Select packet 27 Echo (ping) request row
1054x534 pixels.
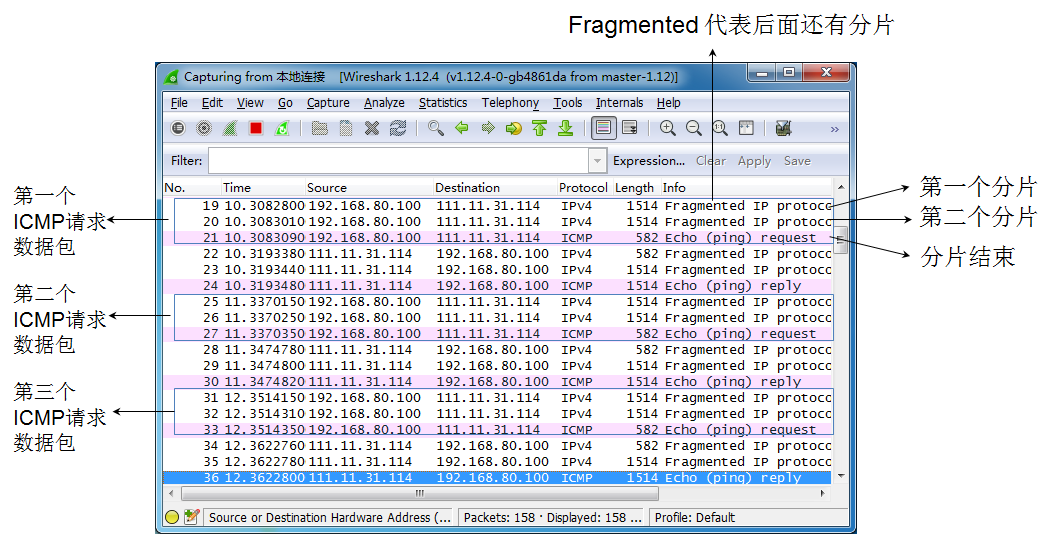tap(497, 334)
